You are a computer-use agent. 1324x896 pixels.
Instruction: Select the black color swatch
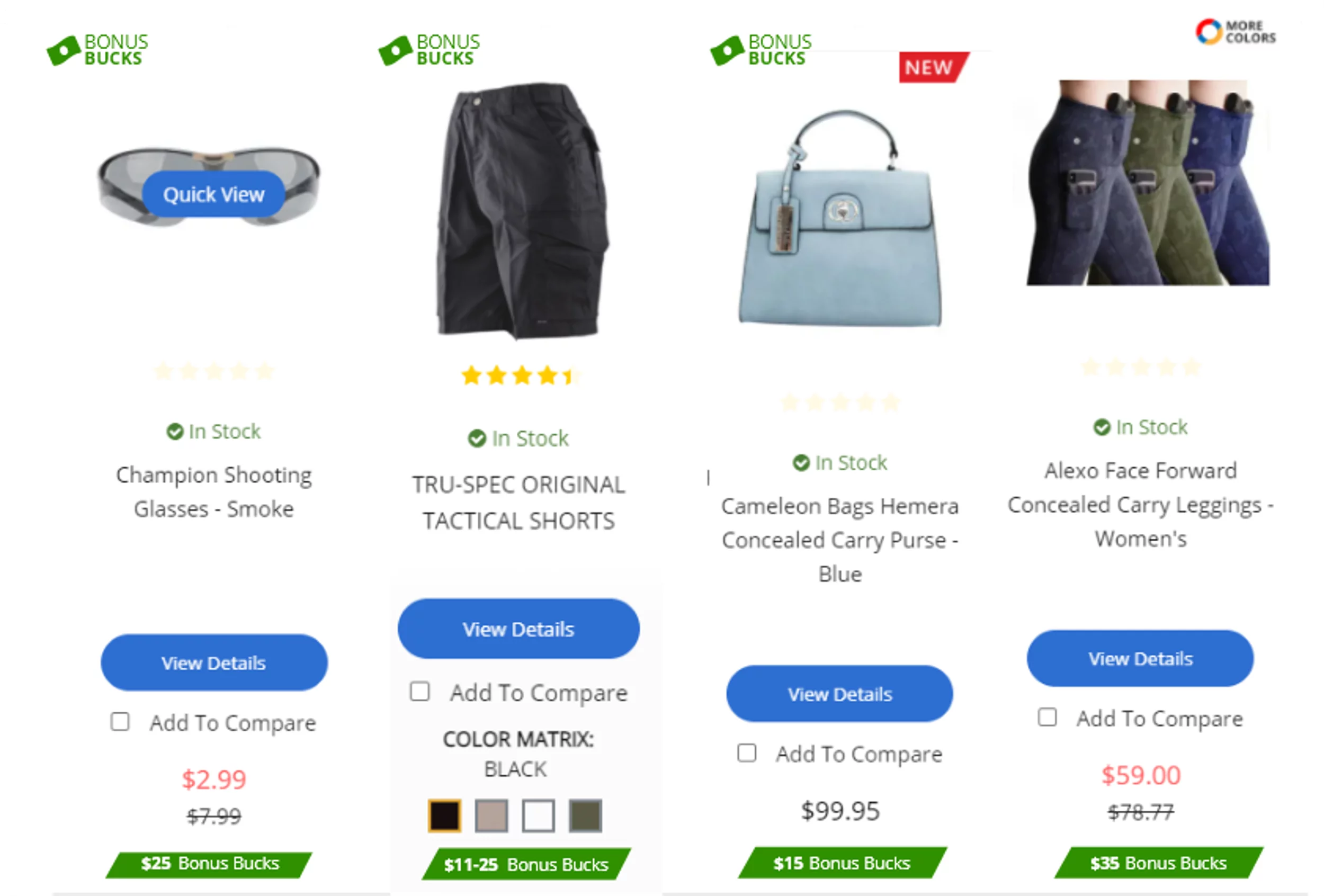[444, 816]
